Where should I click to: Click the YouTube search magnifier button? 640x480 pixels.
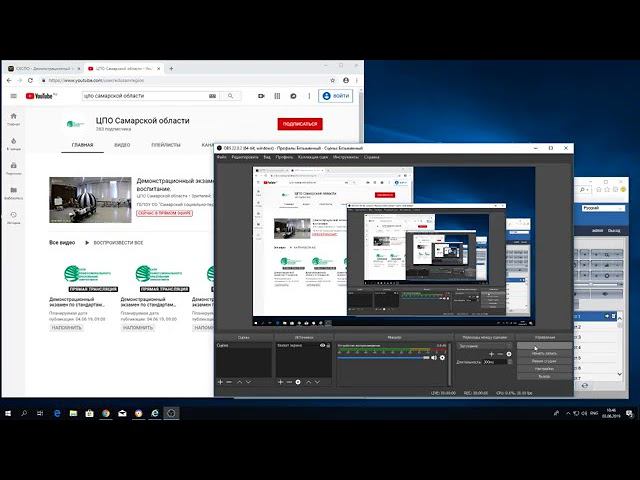[231, 96]
